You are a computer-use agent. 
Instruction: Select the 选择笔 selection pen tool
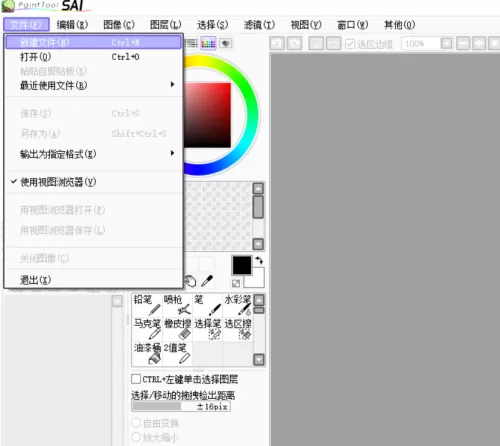(x=207, y=329)
